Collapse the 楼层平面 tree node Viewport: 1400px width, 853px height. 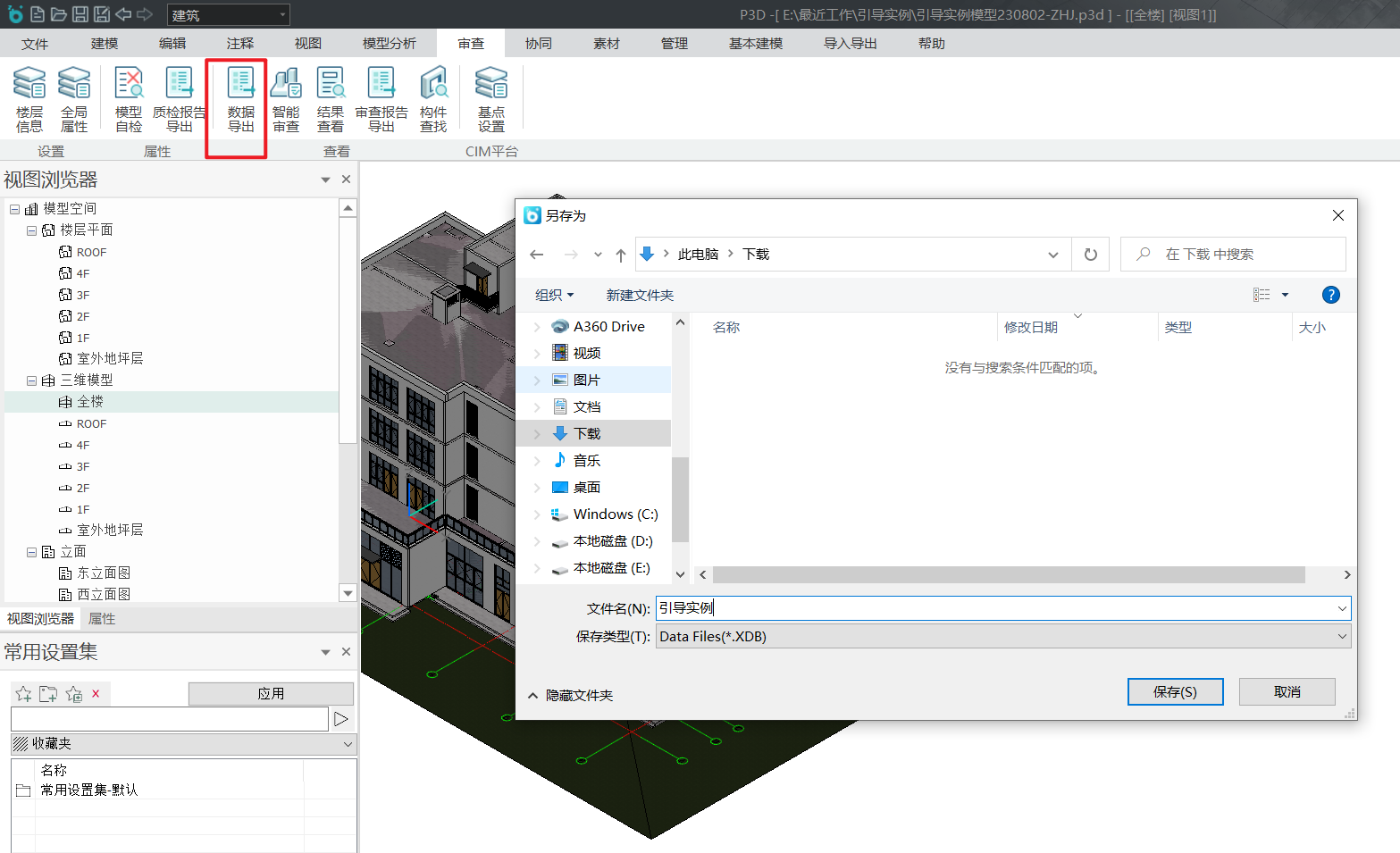point(31,230)
